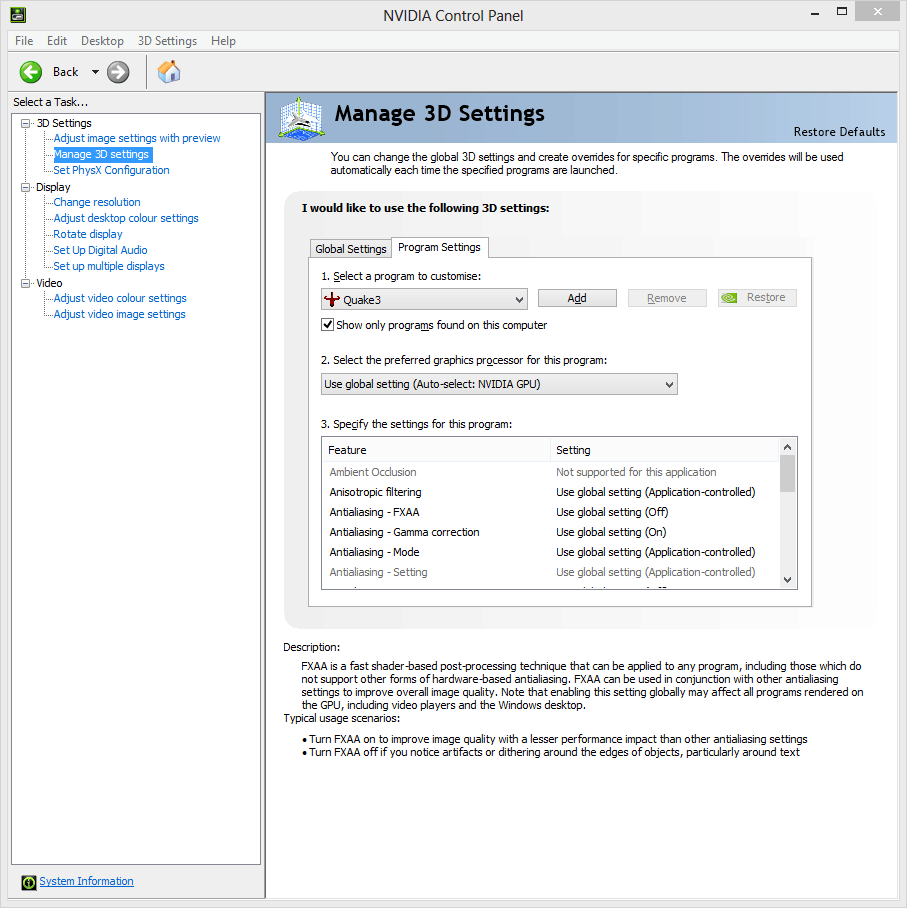Open Set up multiple displays
This screenshot has width=907, height=908.
point(109,266)
